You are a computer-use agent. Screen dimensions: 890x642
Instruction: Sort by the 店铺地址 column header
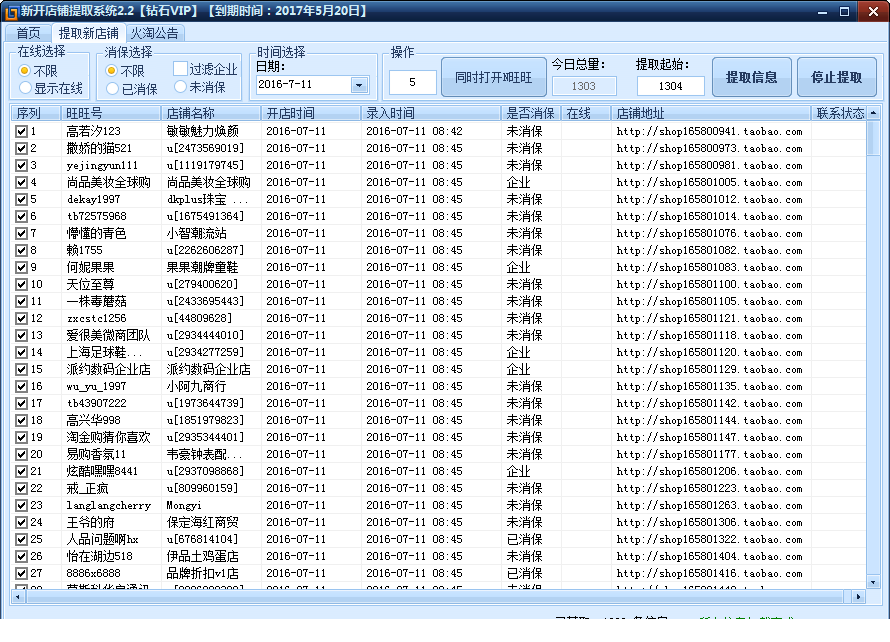711,114
